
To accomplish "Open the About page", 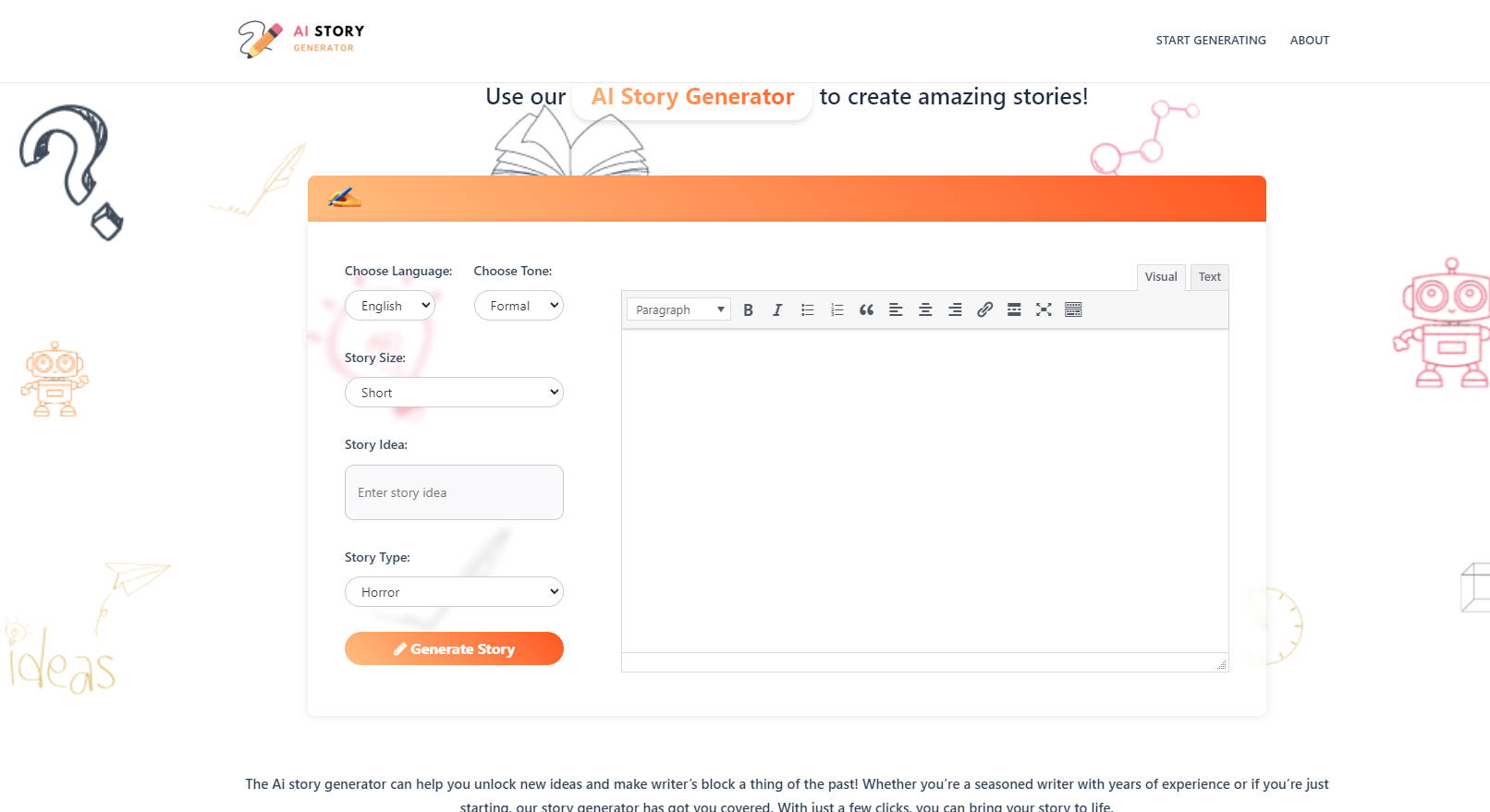I will click(x=1309, y=41).
